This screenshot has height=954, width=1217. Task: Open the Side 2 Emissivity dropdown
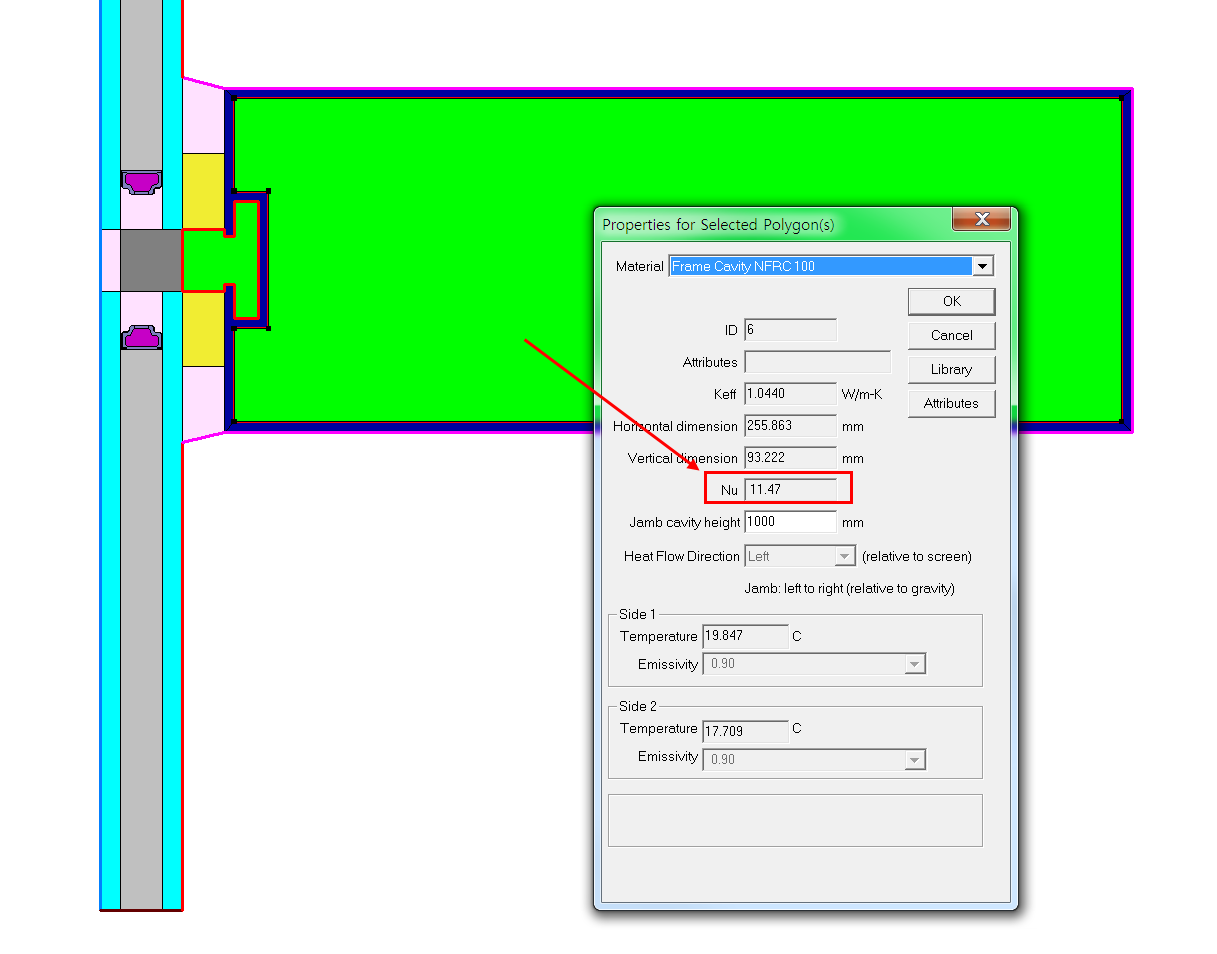click(915, 760)
